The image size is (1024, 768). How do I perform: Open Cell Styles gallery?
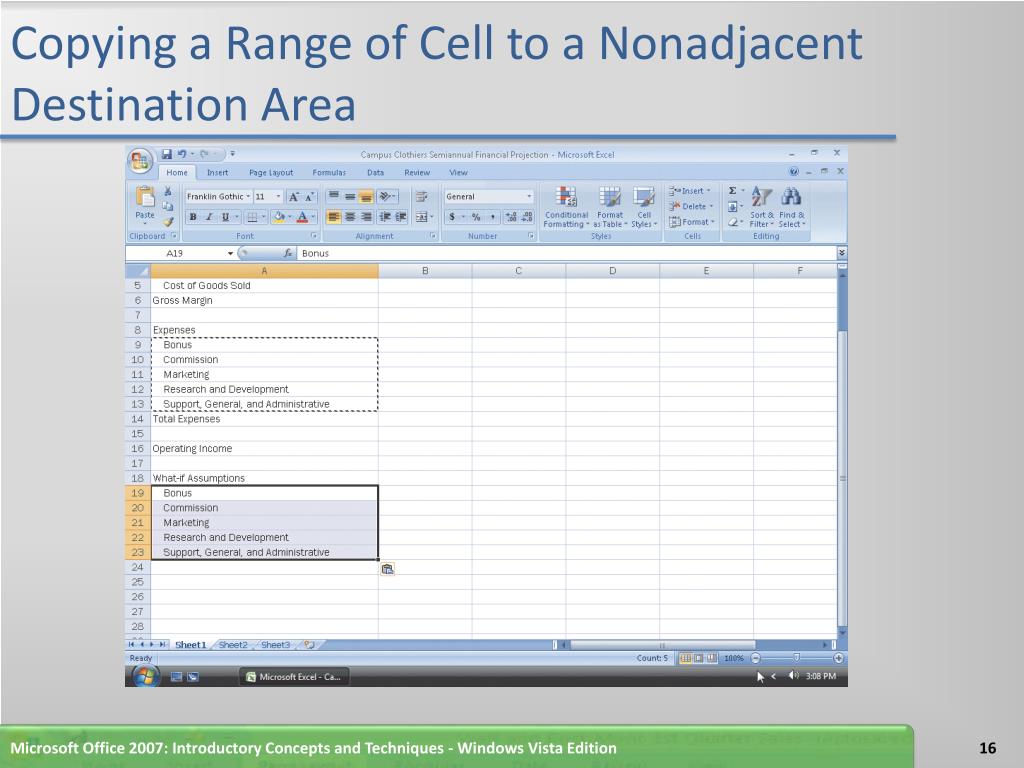(644, 207)
